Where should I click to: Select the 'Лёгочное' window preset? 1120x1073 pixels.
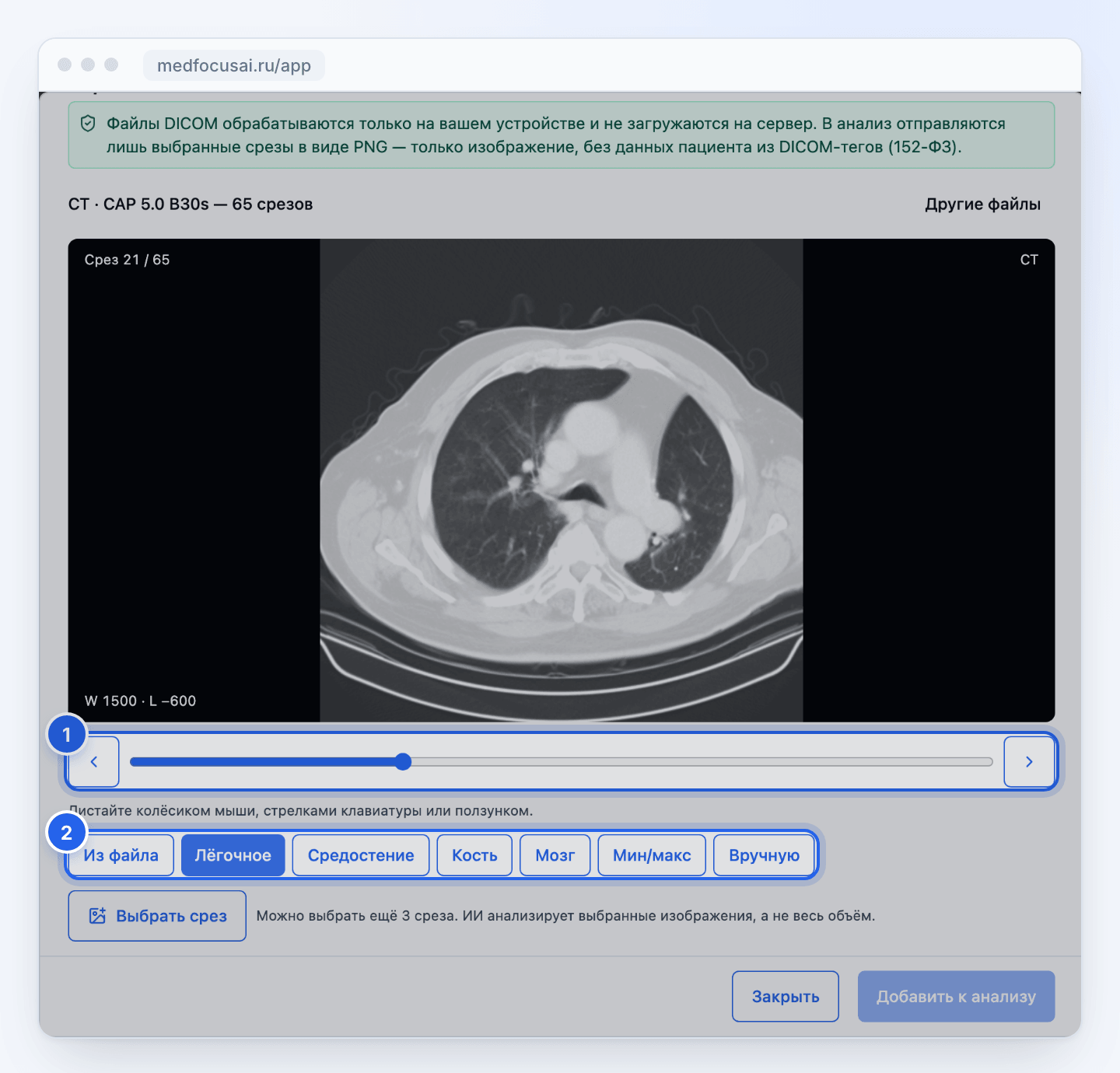[233, 855]
